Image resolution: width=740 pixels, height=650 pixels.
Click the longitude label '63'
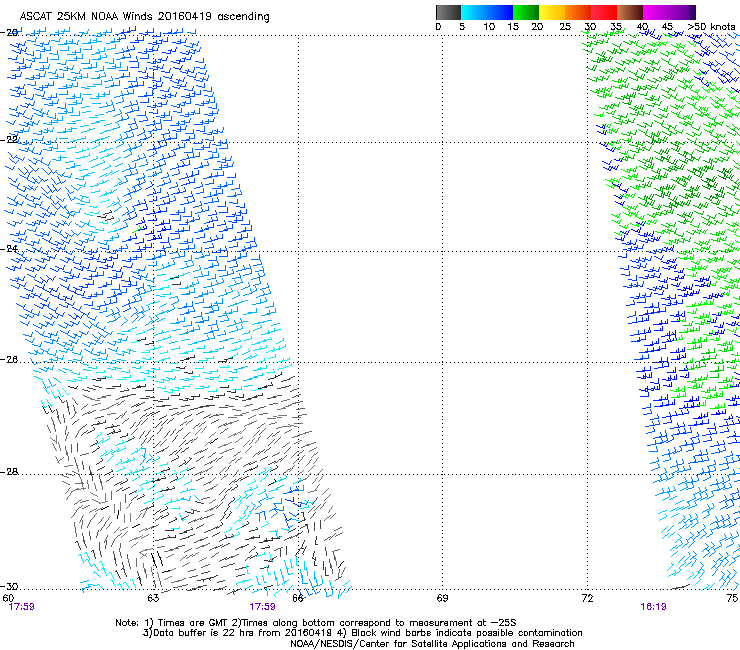coord(153,598)
